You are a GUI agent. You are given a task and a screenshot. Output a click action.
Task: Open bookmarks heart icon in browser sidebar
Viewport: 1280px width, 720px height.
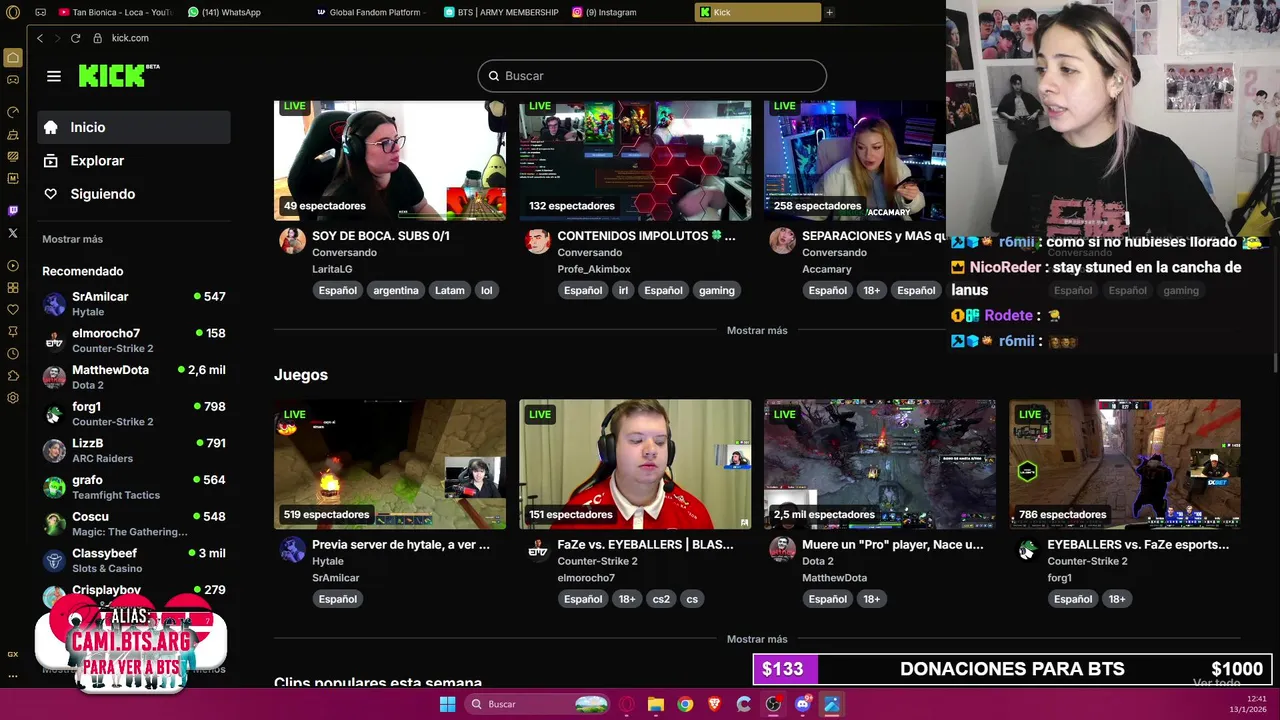(x=13, y=310)
